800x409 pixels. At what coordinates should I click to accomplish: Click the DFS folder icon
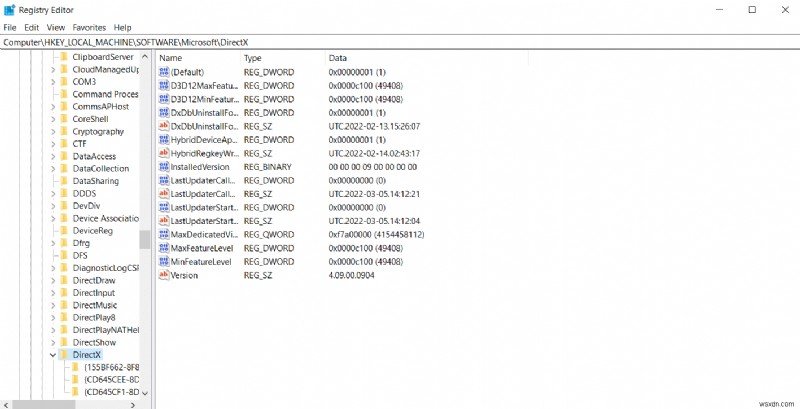[x=64, y=255]
